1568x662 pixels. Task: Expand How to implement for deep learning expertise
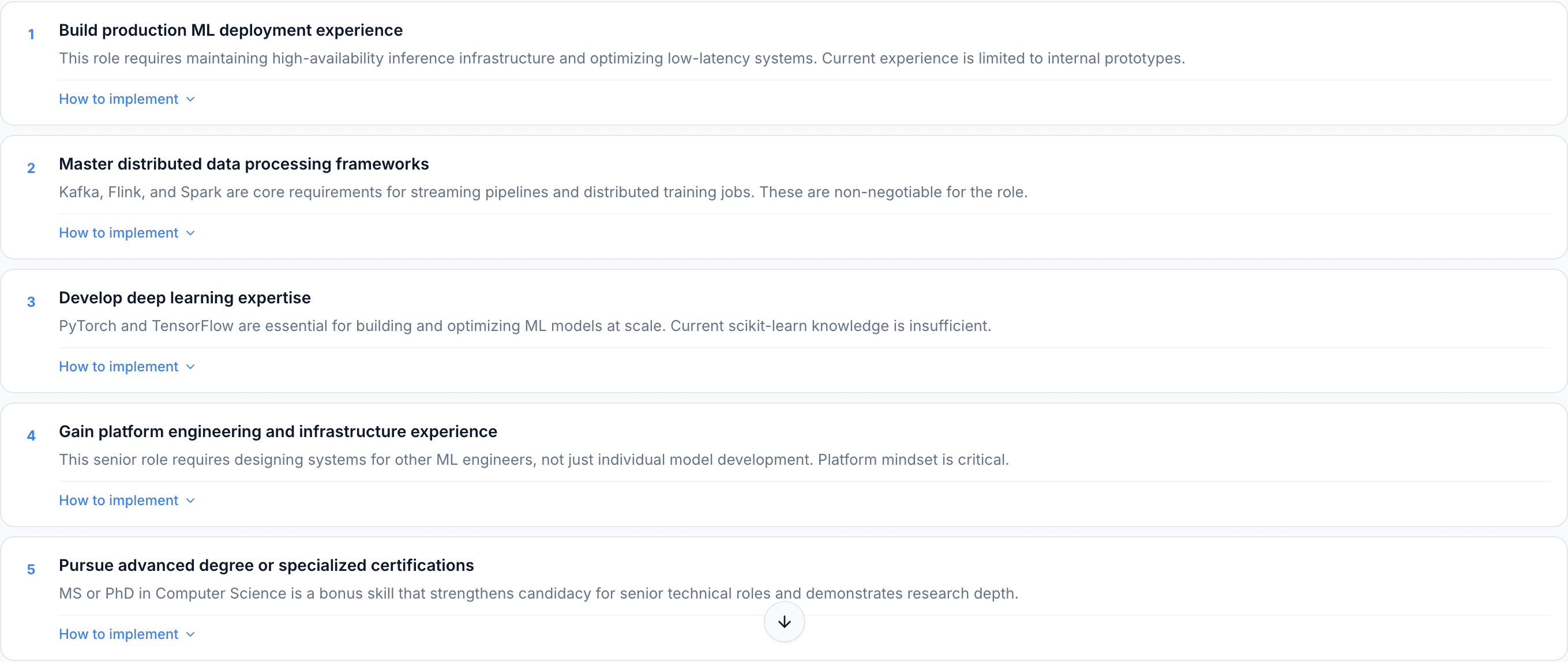coord(126,367)
